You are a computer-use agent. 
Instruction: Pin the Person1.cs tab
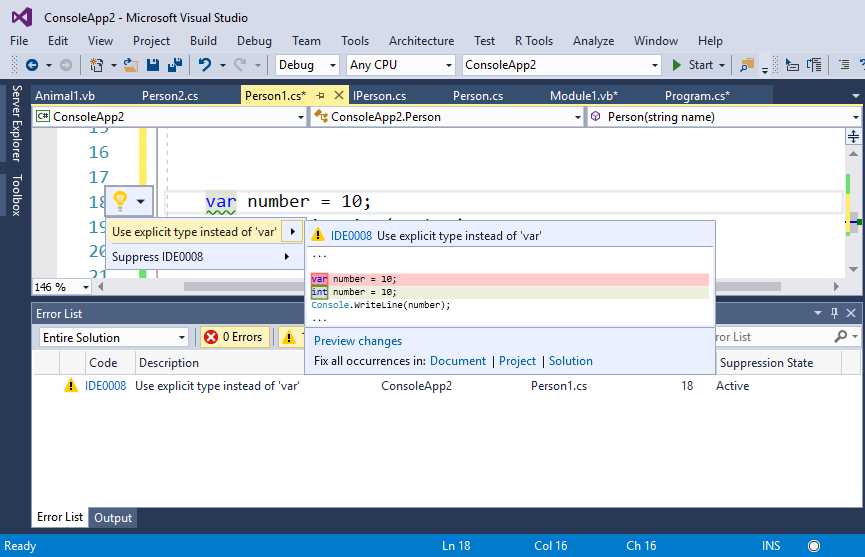(x=321, y=95)
